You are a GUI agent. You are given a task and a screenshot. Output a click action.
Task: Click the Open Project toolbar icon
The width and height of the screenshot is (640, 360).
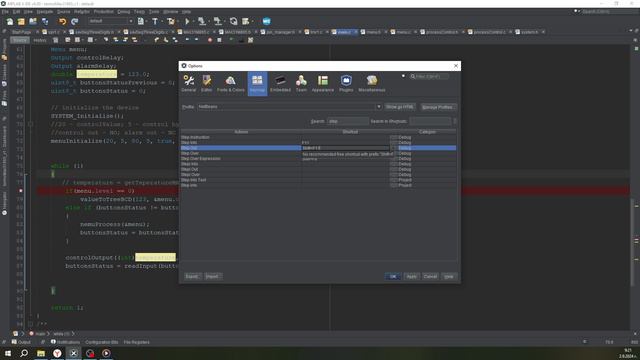pyautogui.click(x=33, y=21)
